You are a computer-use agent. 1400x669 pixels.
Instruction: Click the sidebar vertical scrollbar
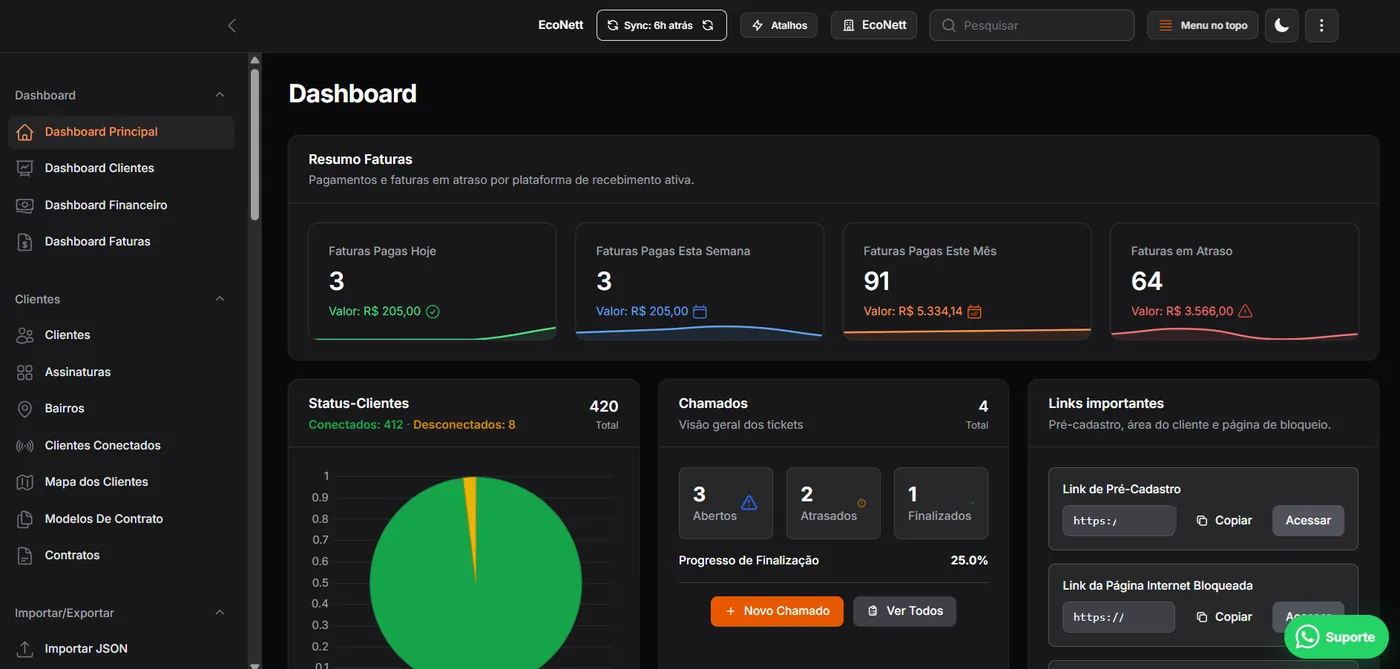(255, 144)
